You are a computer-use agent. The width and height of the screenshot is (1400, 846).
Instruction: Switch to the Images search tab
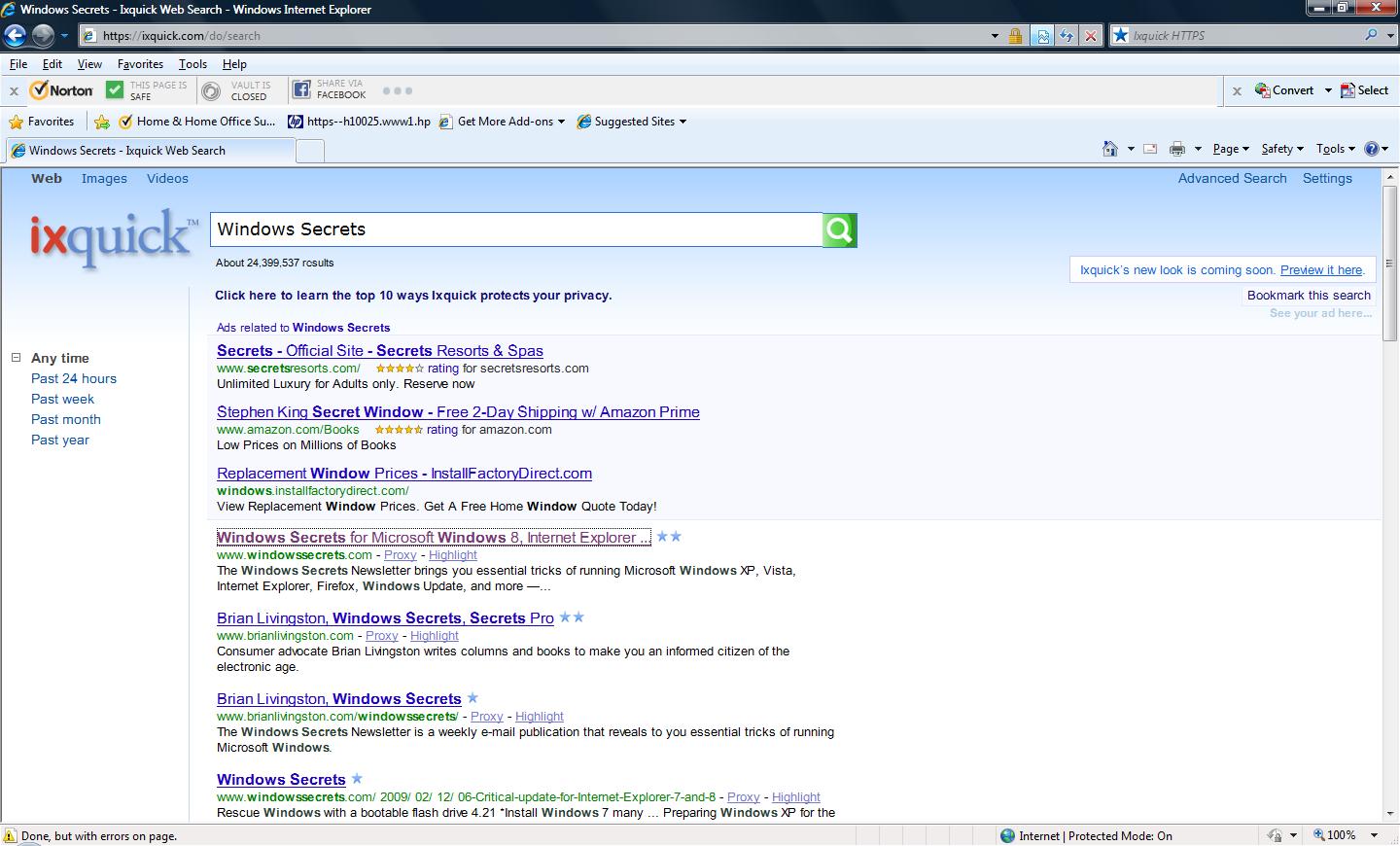point(104,178)
